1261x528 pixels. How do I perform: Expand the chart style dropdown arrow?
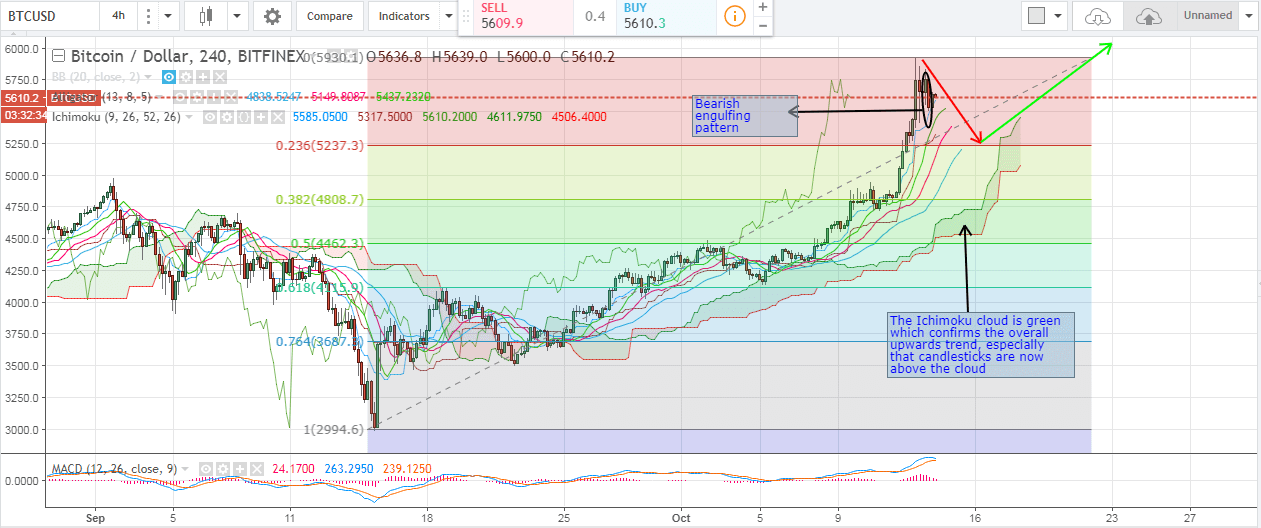tap(236, 16)
